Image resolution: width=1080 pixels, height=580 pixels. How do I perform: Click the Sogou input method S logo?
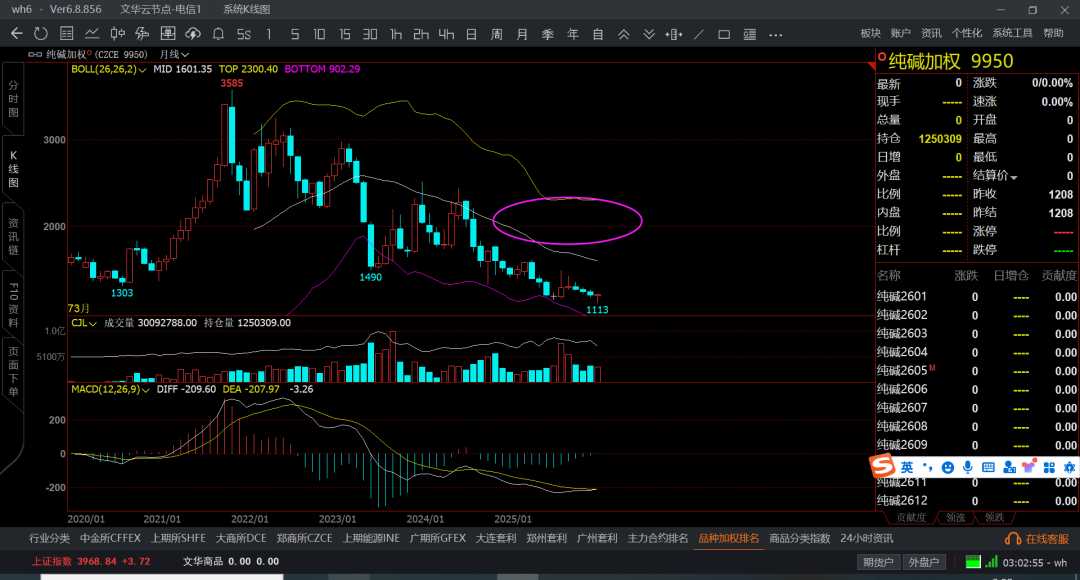click(x=882, y=466)
